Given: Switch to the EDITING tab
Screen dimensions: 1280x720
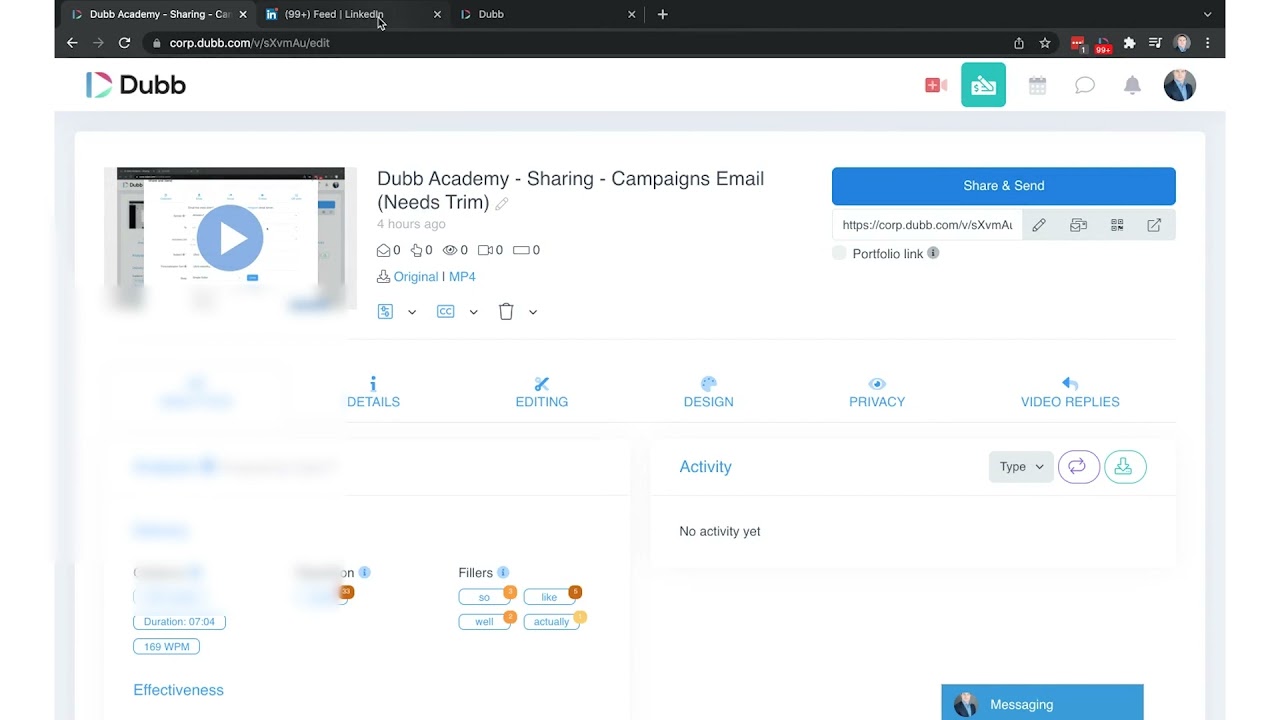Looking at the screenshot, I should [542, 393].
